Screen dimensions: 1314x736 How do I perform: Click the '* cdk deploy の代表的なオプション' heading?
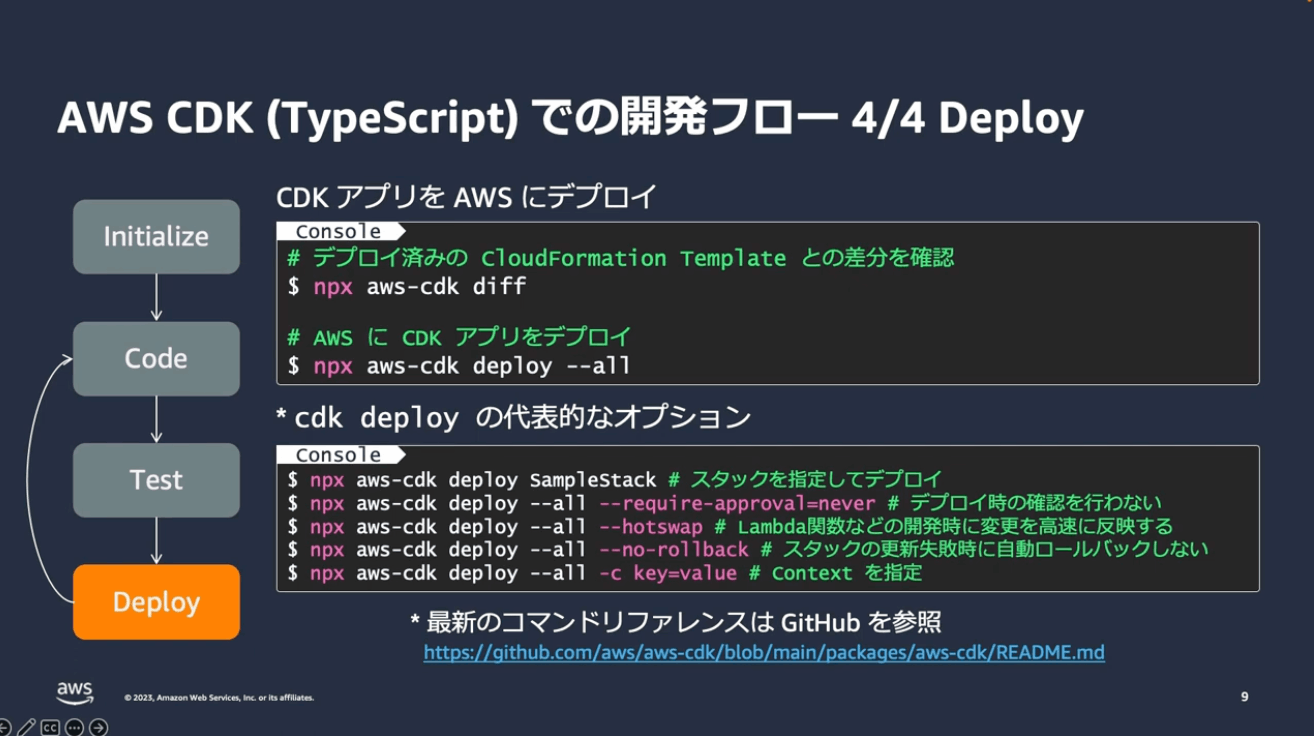[x=513, y=417]
